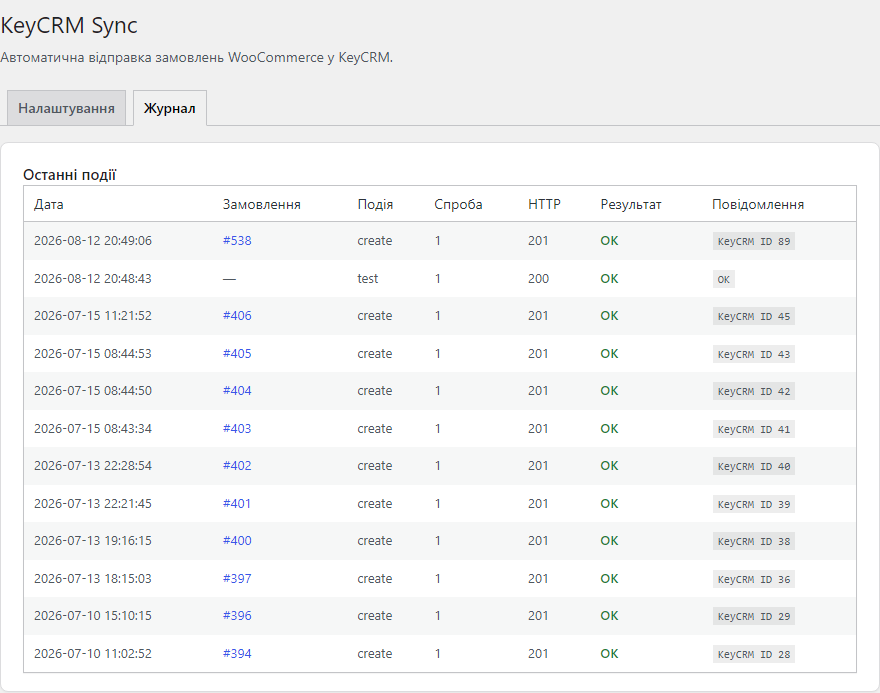Click the message KeyCRM ID 89
Image resolution: width=880 pixels, height=693 pixels.
pos(754,241)
